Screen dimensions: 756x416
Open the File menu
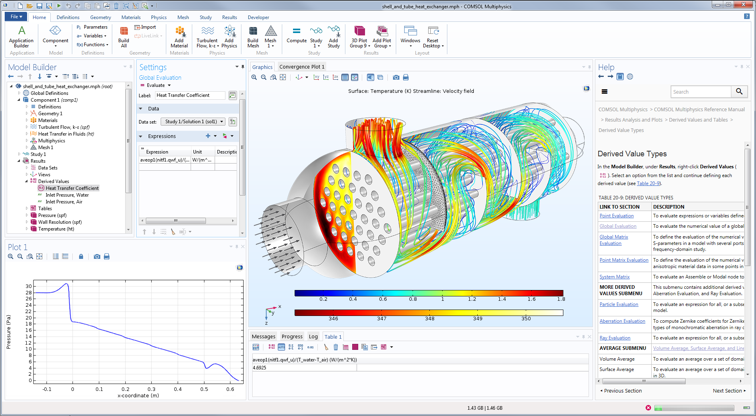[16, 16]
